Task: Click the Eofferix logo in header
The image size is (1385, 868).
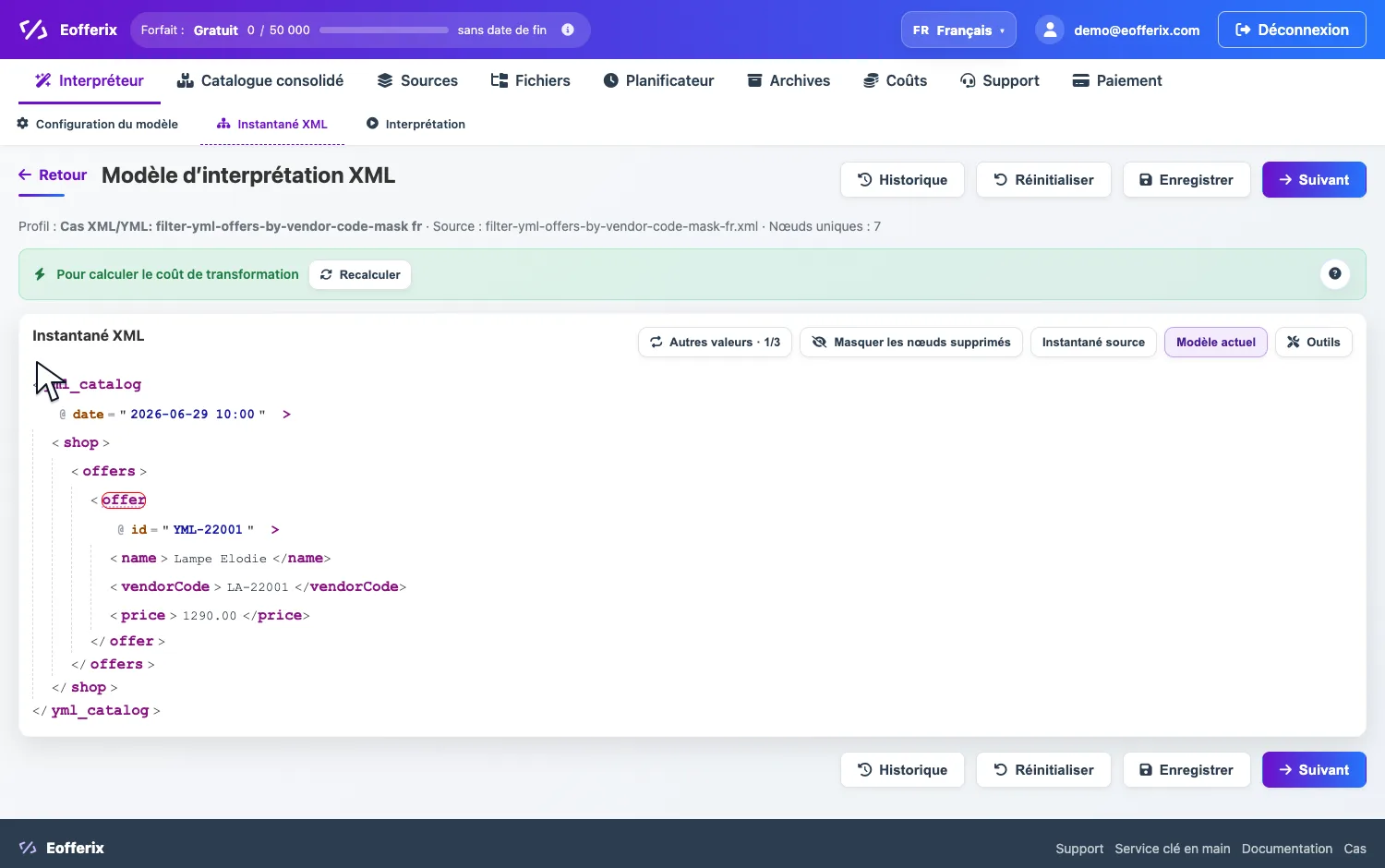Action: (67, 30)
